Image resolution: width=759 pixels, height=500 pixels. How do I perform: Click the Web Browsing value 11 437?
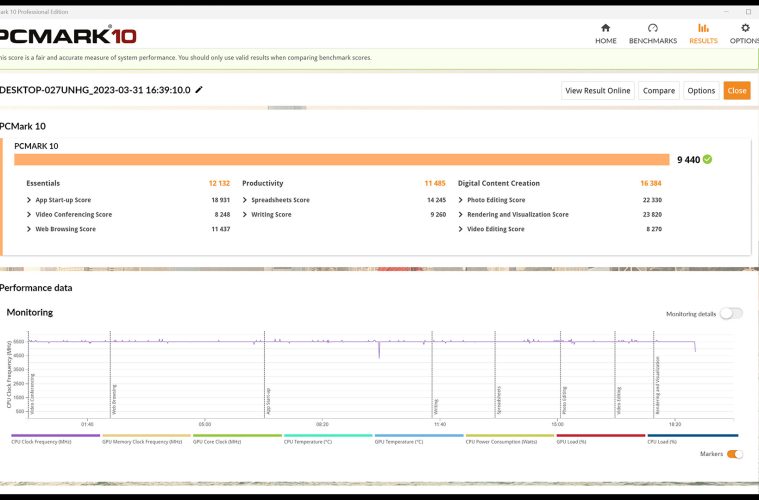[x=221, y=229]
